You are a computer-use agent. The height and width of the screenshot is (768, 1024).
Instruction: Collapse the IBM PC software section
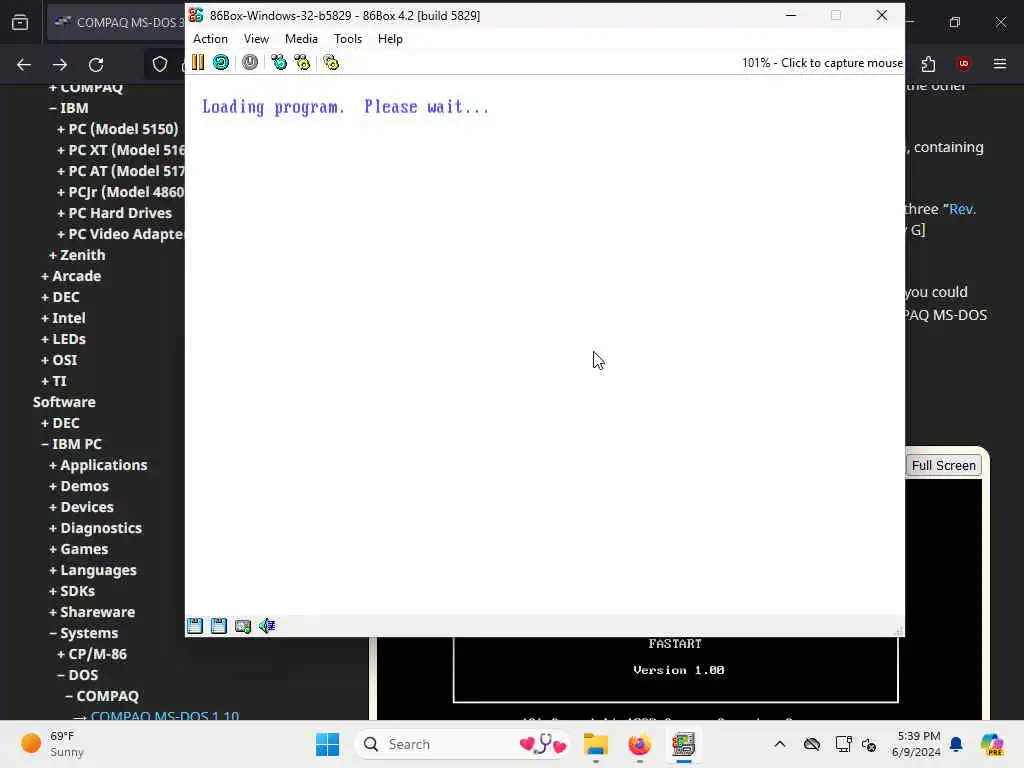point(71,444)
